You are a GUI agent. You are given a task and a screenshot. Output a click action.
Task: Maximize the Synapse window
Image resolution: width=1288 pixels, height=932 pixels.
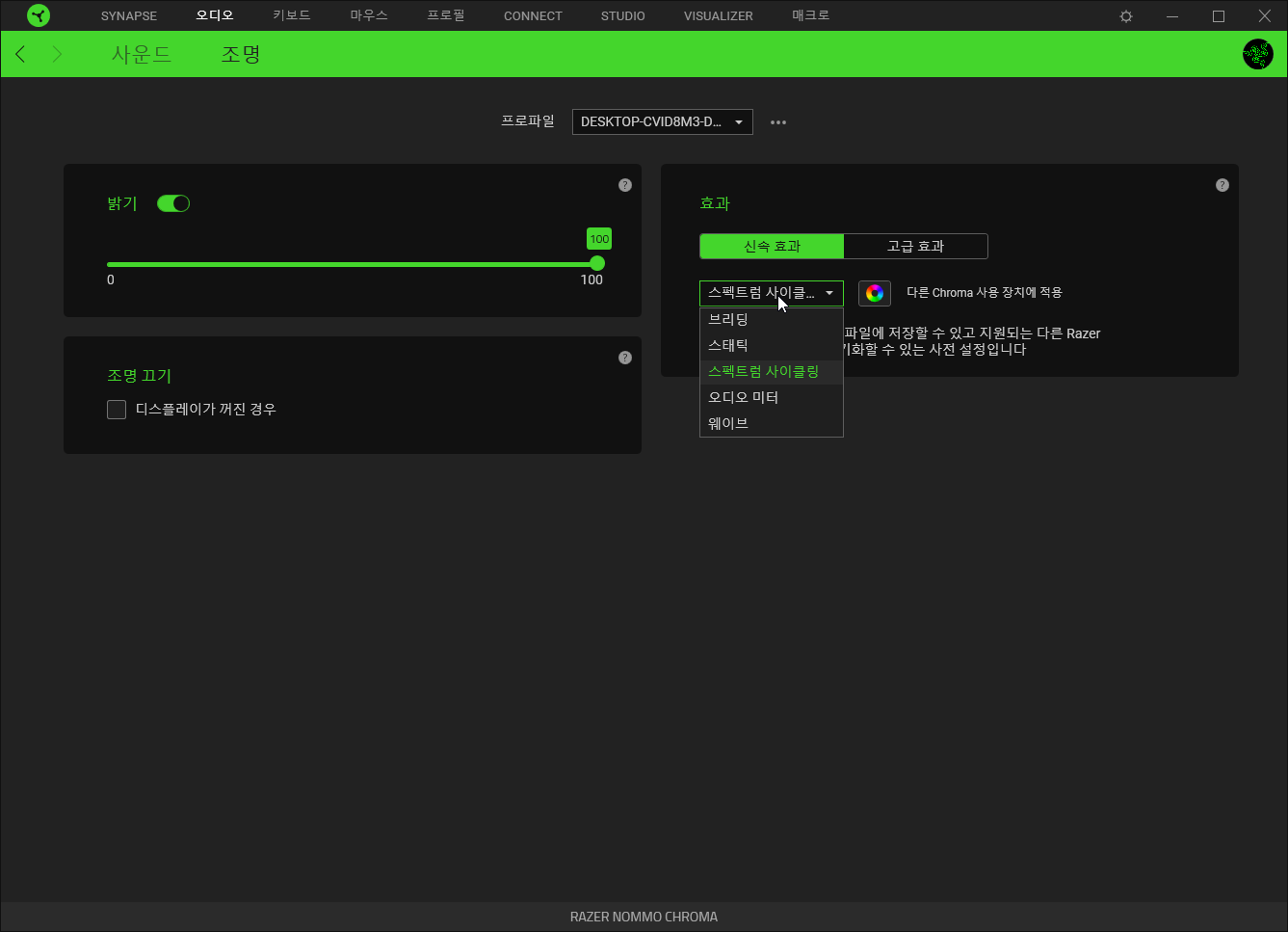click(1219, 16)
